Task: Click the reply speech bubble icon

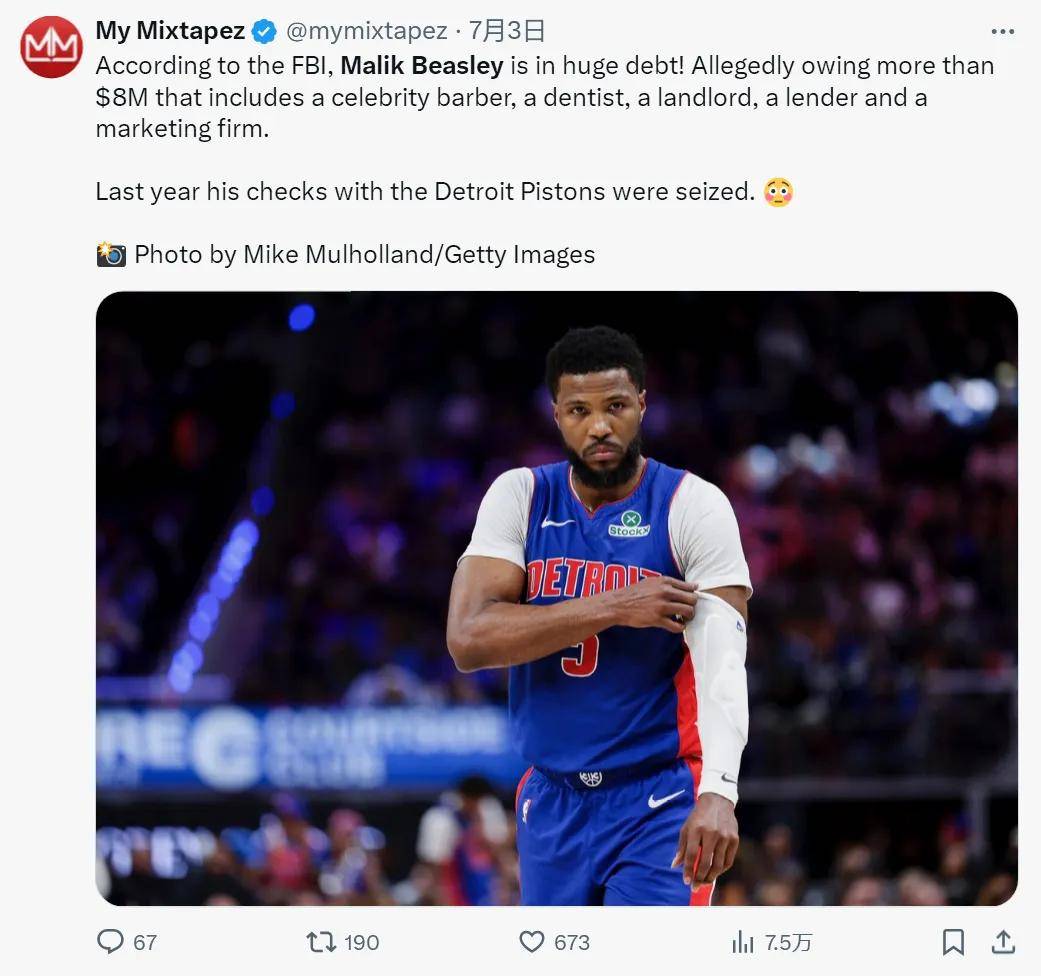Action: [x=110, y=941]
